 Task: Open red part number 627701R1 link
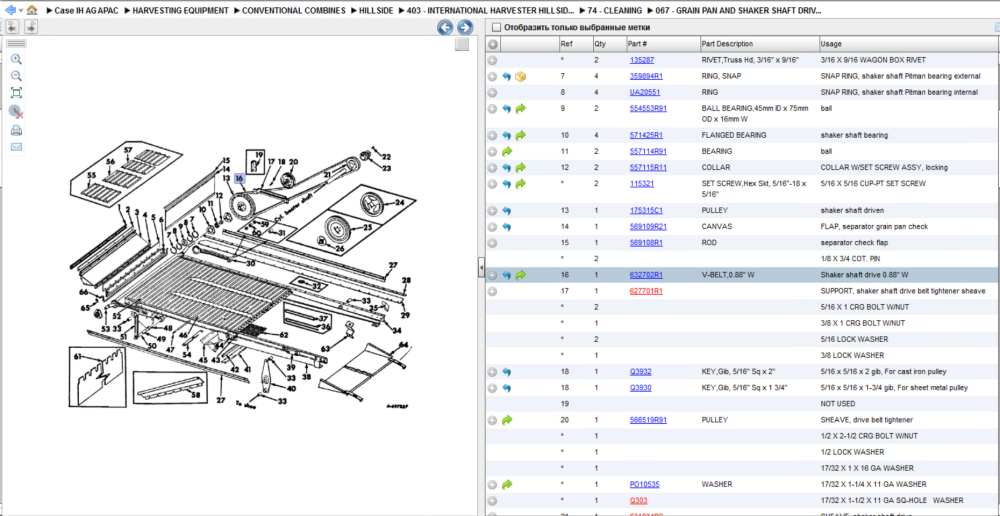(x=646, y=291)
